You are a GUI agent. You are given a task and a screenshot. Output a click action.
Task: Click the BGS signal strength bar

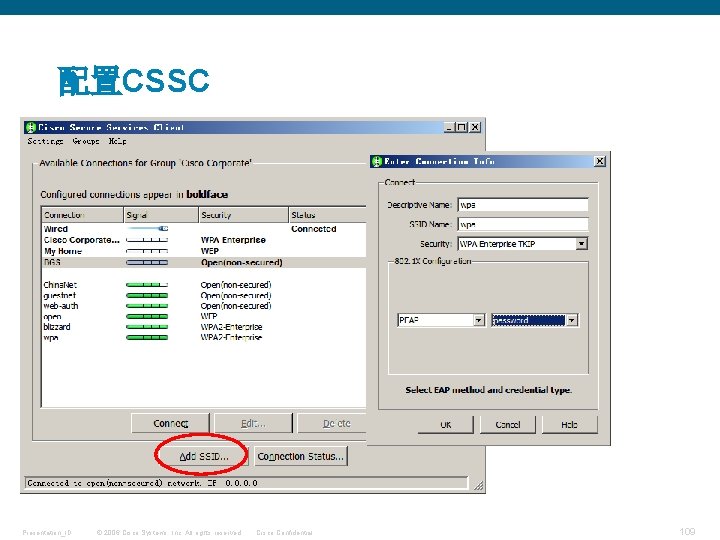(147, 262)
